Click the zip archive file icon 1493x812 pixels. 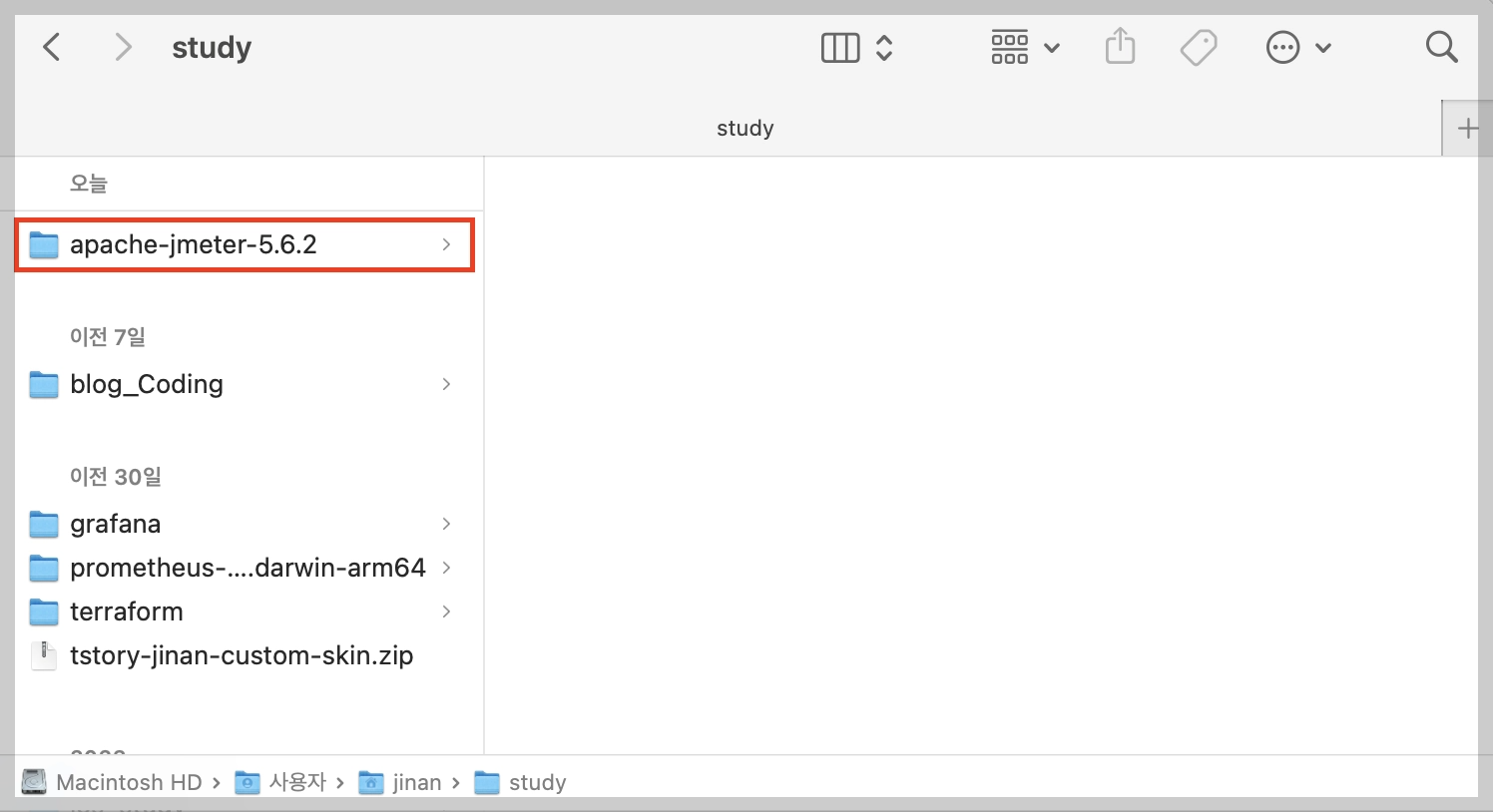44,655
